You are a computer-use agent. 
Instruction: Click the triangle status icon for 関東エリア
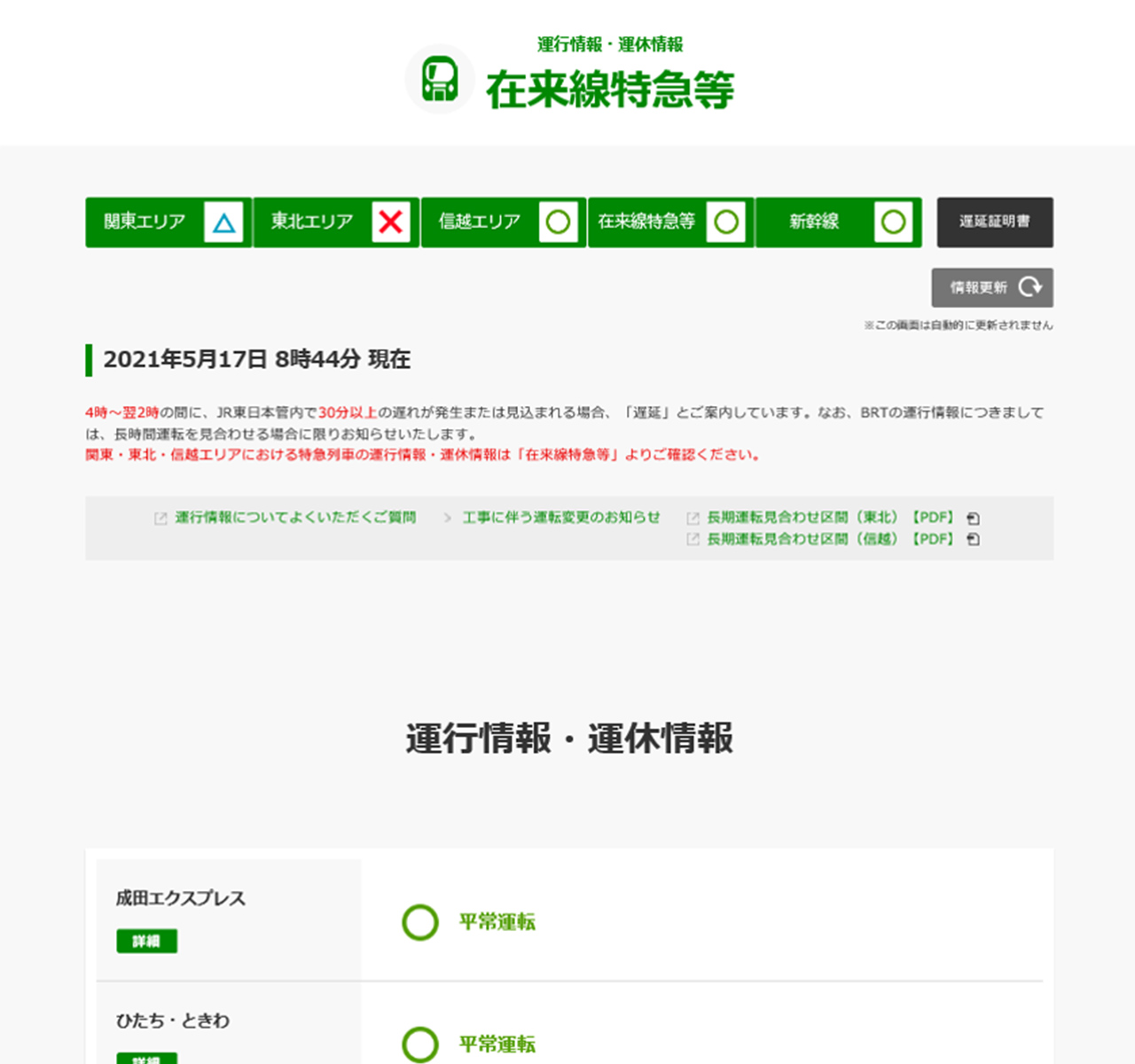[x=223, y=223]
